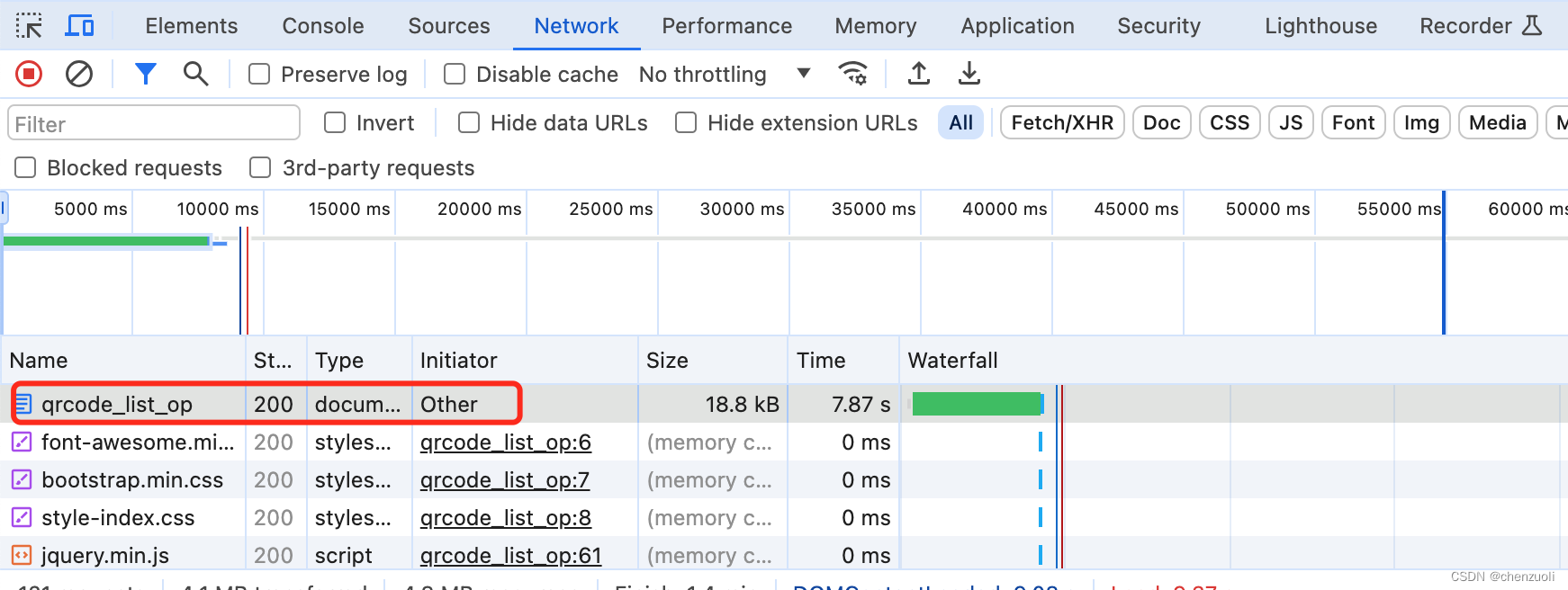The height and width of the screenshot is (590, 1568).
Task: Check Hide data URLs
Action: [x=469, y=122]
